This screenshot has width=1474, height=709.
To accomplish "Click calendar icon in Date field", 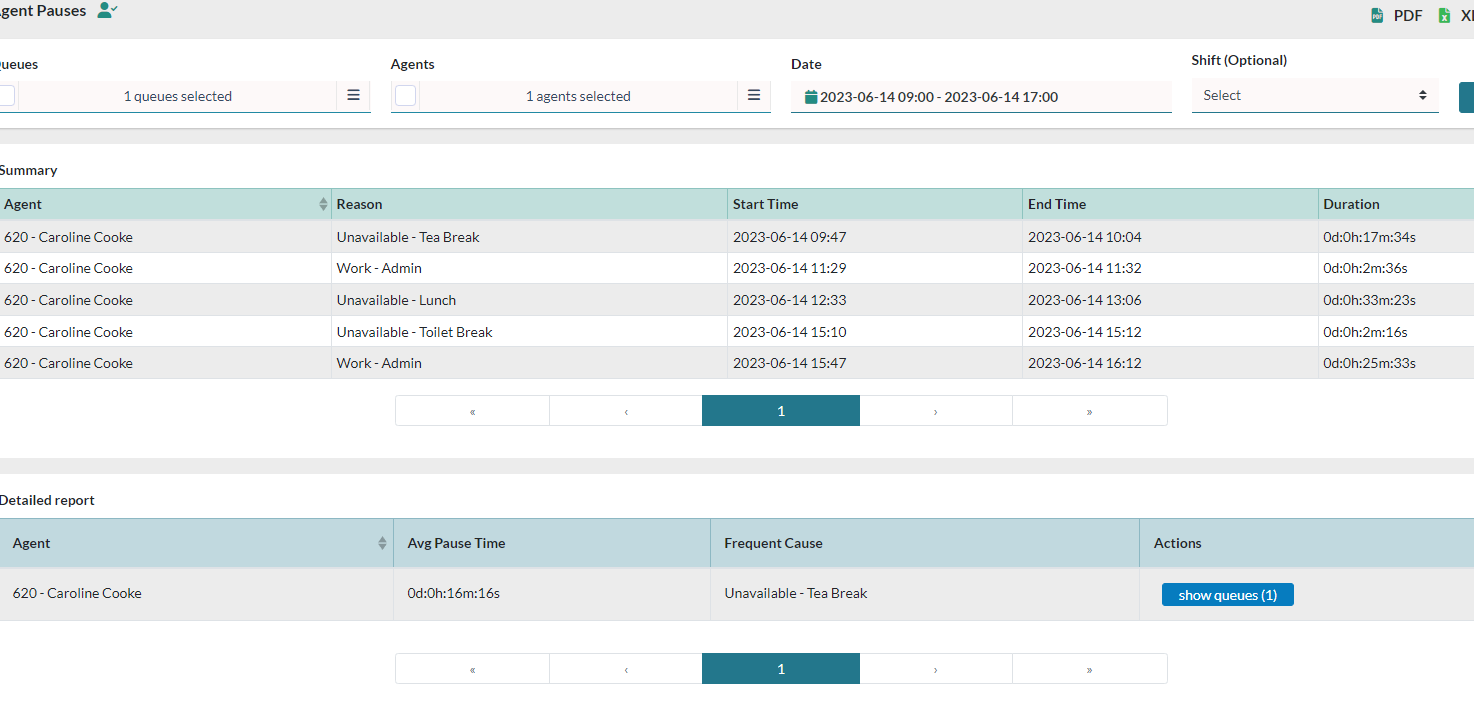I will (811, 97).
